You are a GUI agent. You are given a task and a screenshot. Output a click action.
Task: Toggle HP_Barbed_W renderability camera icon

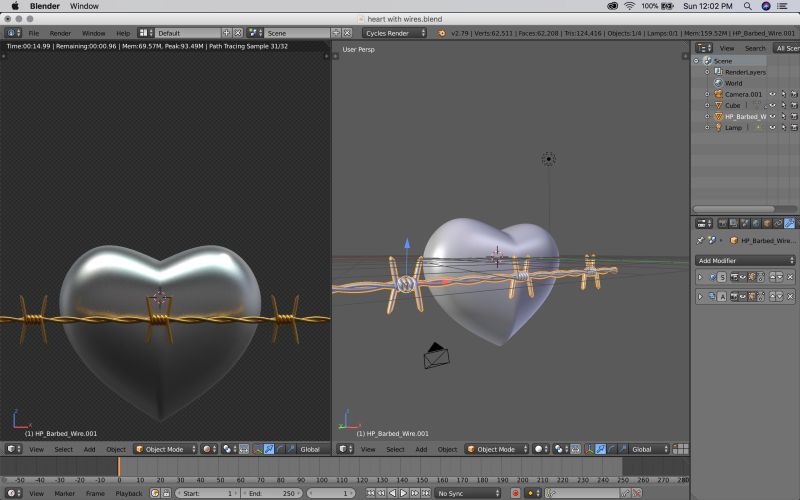pos(794,116)
